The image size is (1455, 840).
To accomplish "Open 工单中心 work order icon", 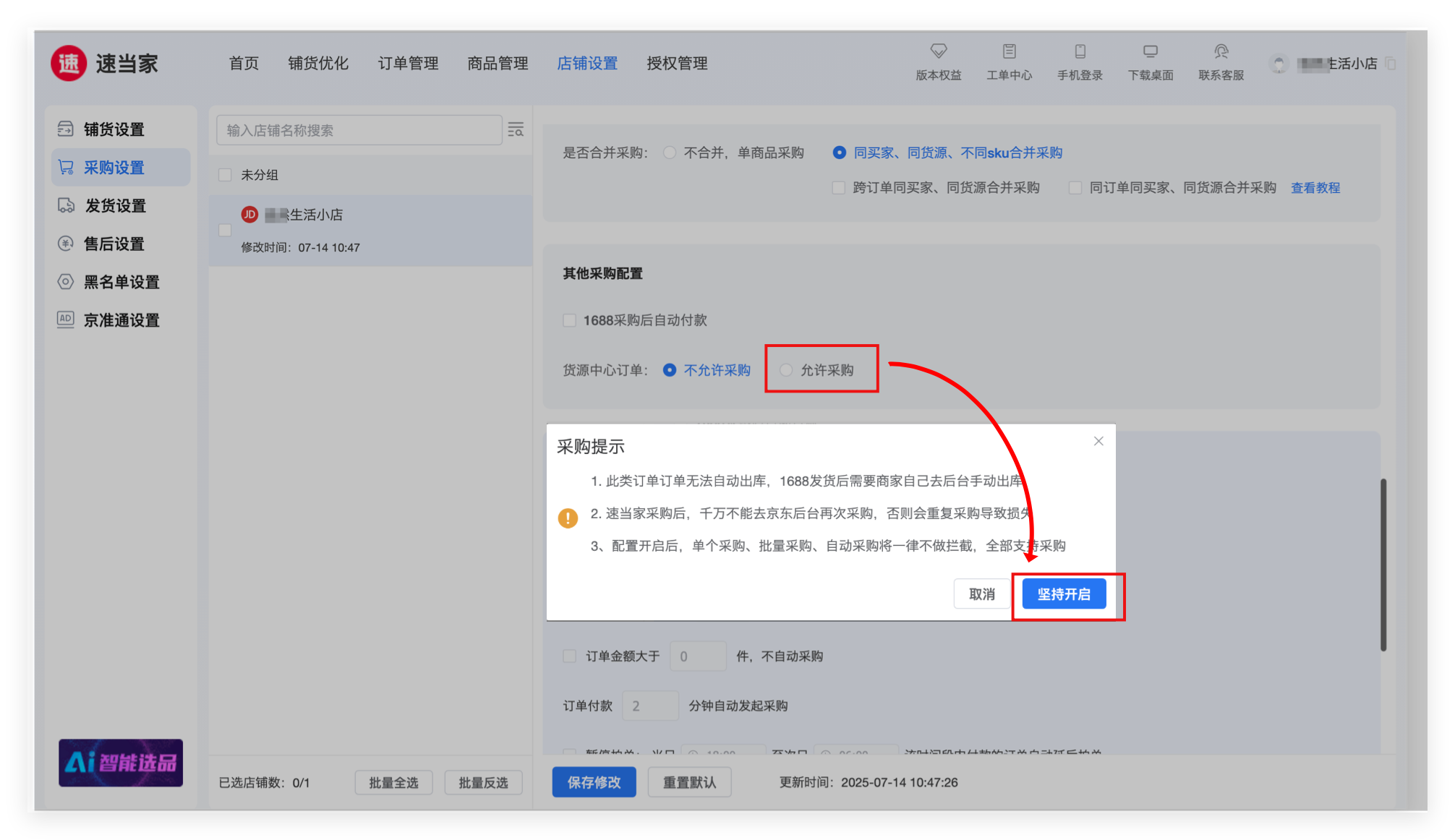I will point(1009,51).
